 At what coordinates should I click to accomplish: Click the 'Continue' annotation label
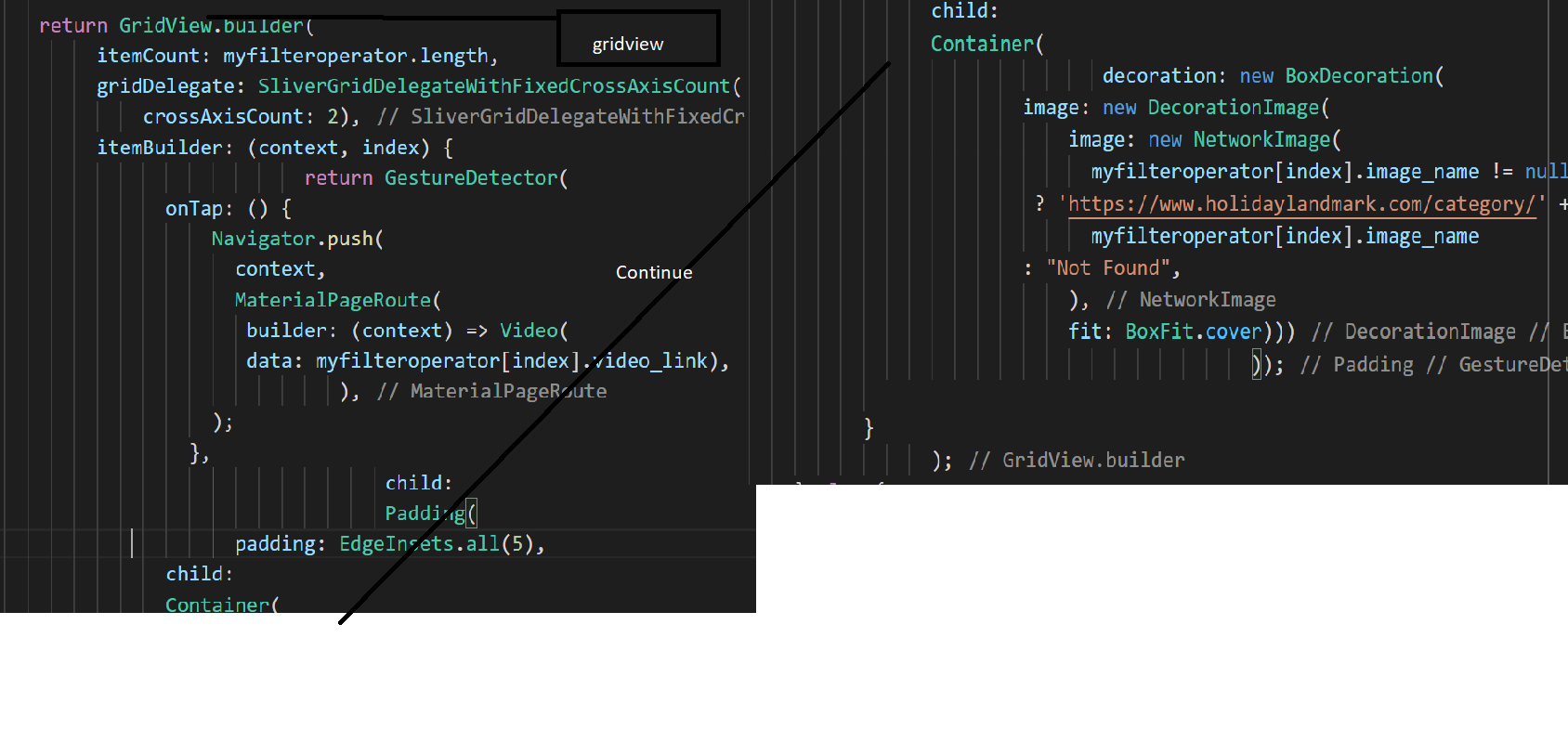click(654, 272)
